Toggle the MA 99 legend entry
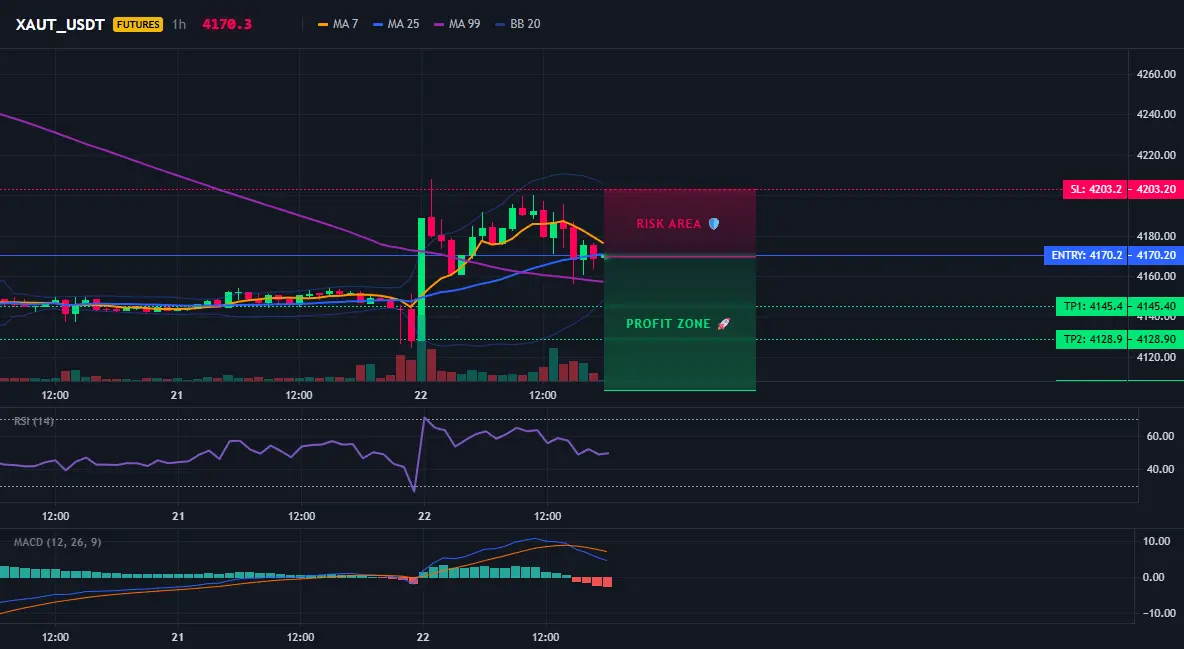This screenshot has height=649, width=1184. (458, 24)
